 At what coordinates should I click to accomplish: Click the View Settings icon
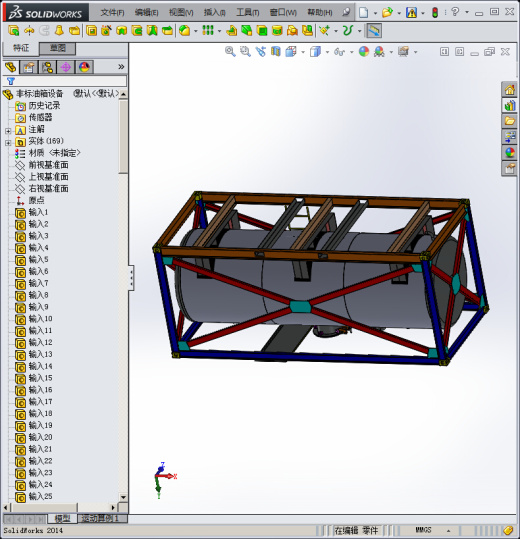[x=403, y=52]
